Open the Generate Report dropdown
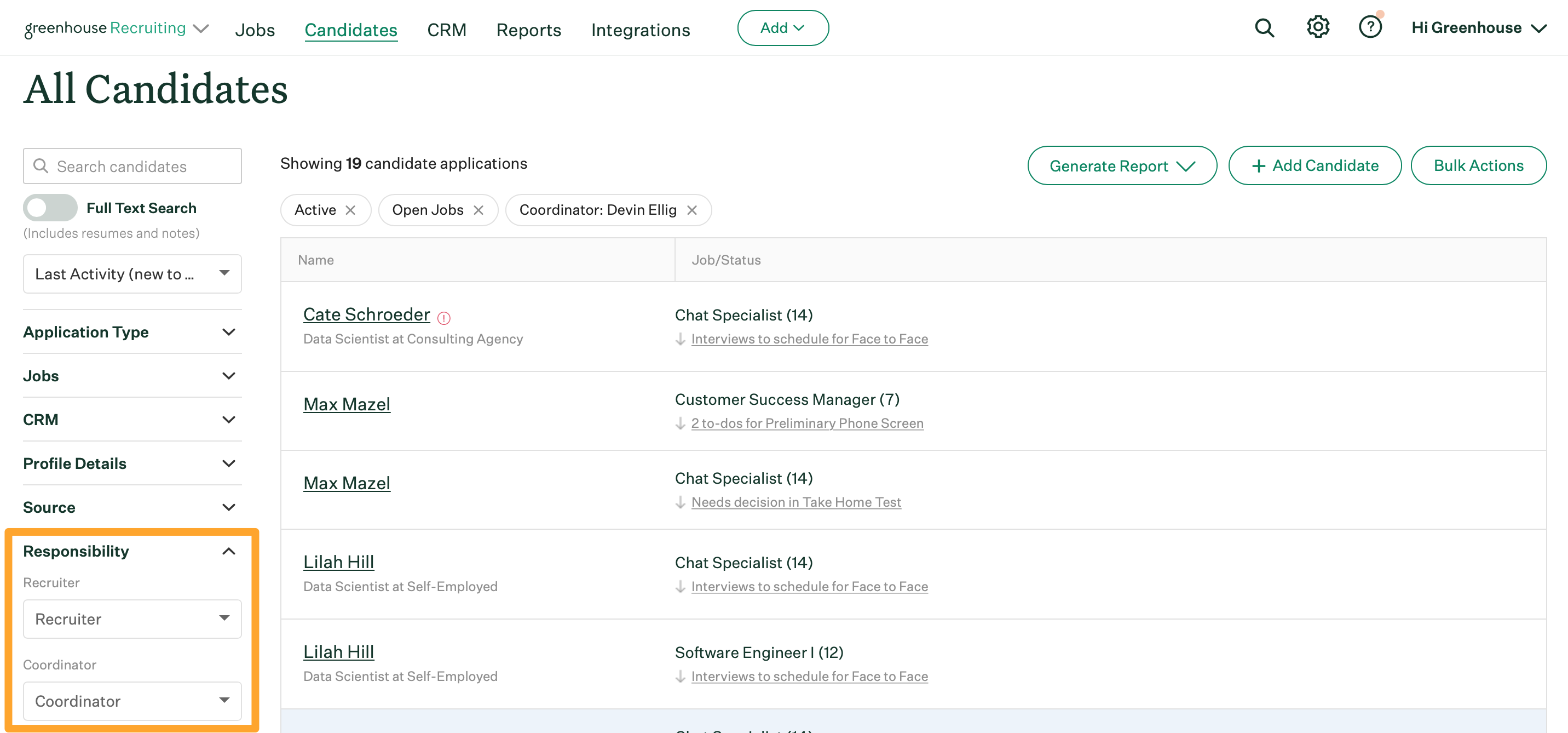1568x733 pixels. pos(1122,166)
